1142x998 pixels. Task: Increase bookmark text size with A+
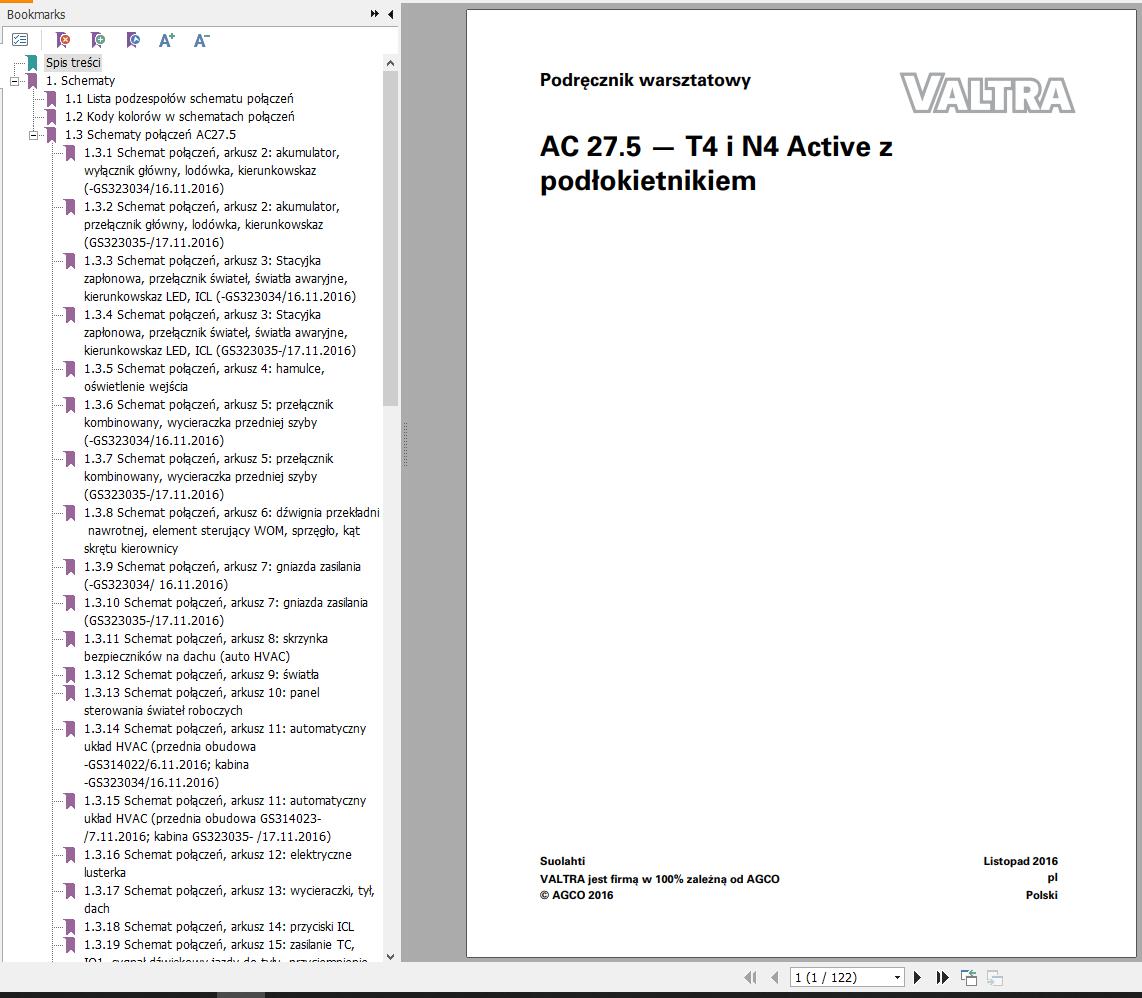tap(167, 40)
